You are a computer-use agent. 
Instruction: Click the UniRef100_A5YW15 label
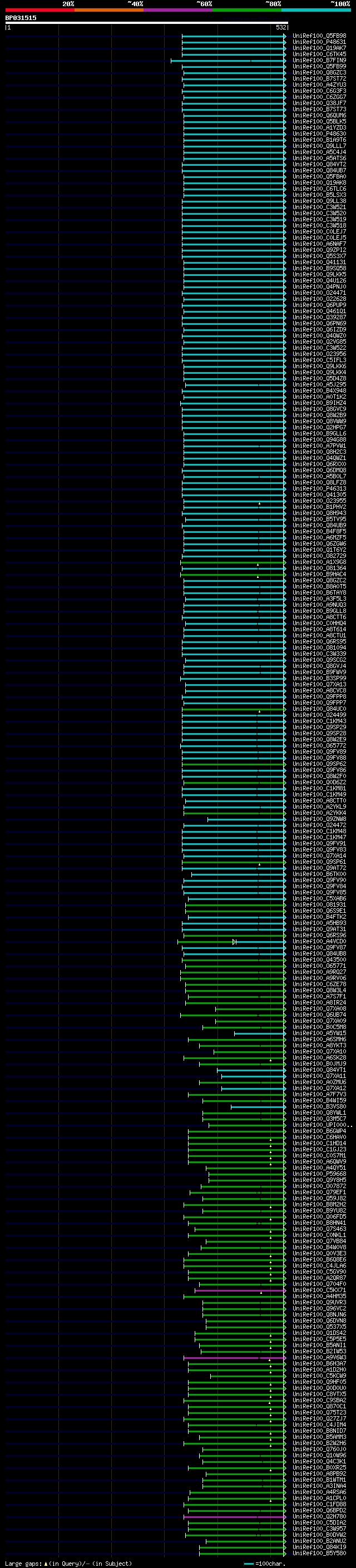319,1033
